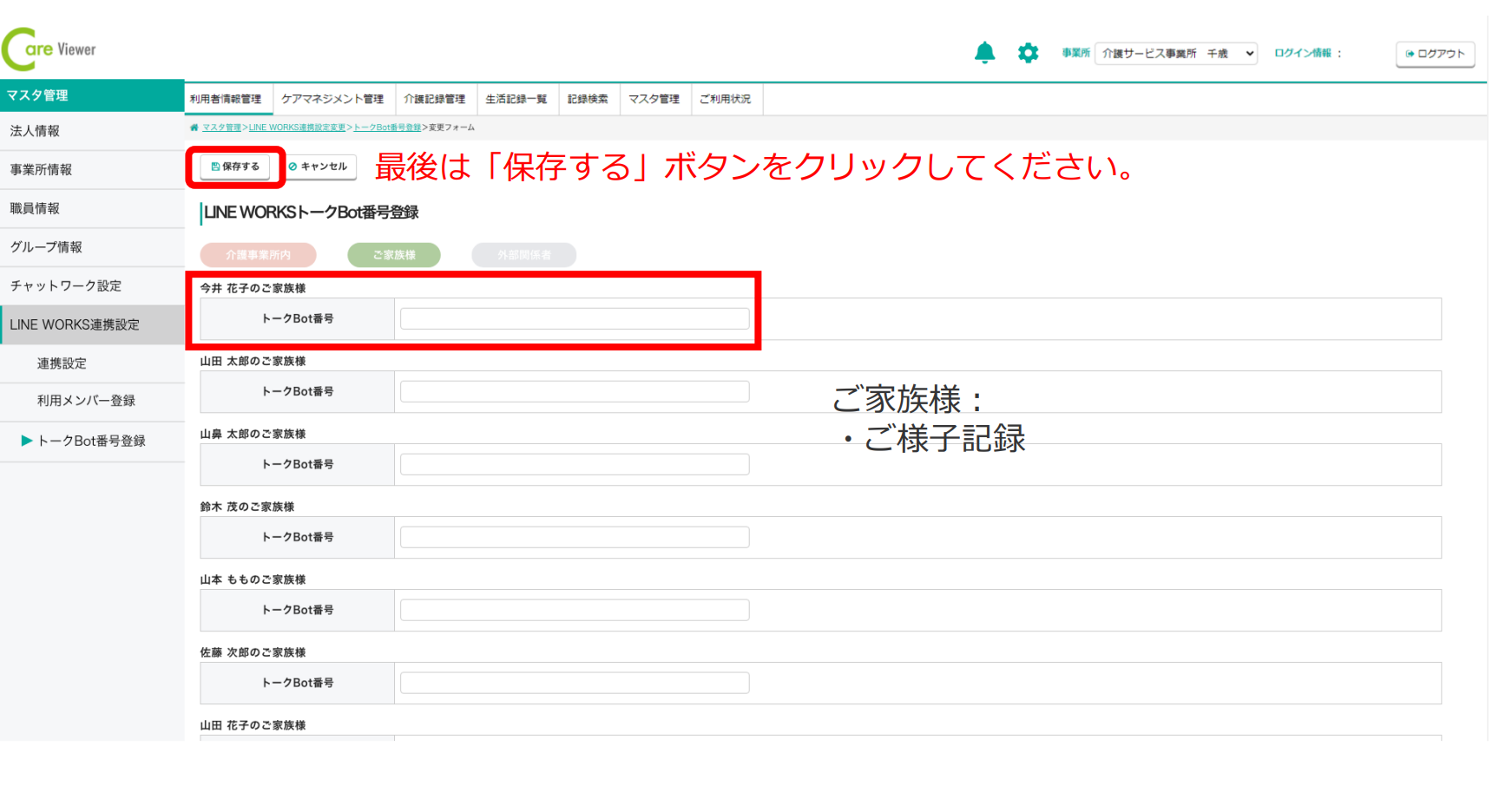The image size is (1512, 805).
Task: Click the Care Viewer logo
Action: [x=50, y=49]
